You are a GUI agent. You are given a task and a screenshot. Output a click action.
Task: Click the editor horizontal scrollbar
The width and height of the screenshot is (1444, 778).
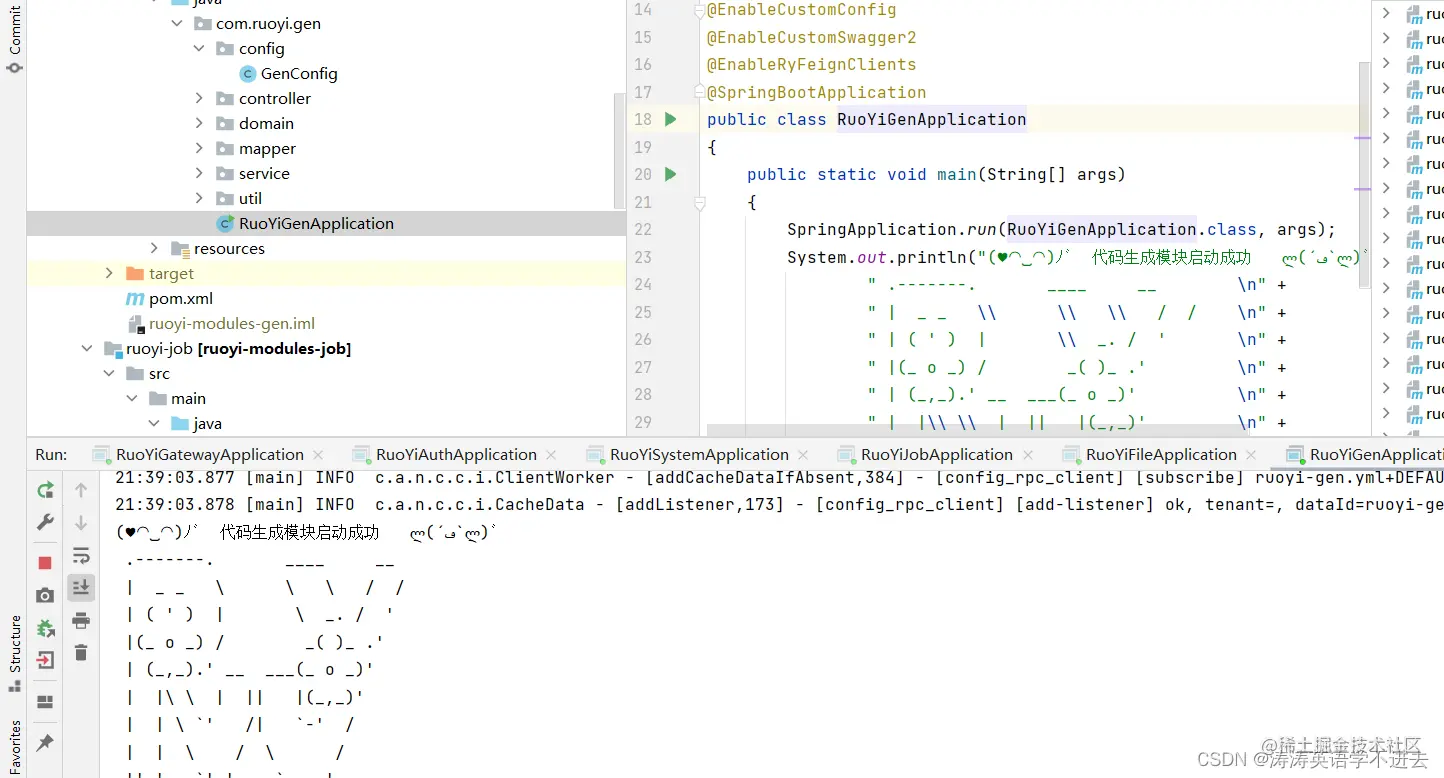978,429
